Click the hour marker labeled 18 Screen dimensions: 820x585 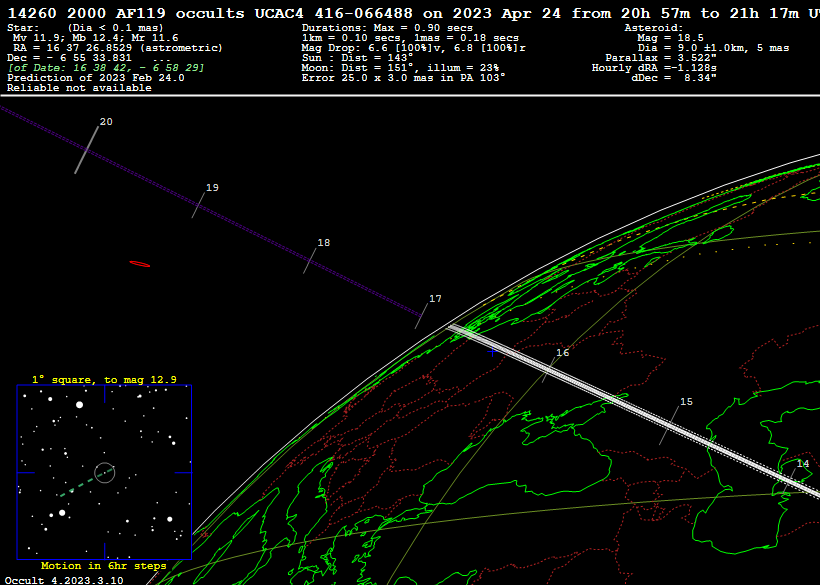click(x=324, y=243)
